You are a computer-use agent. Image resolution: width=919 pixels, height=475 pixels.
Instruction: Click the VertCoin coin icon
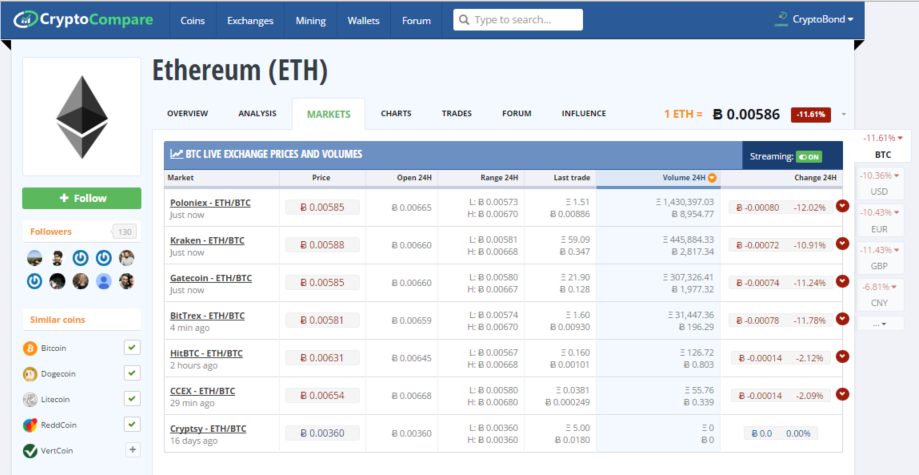click(x=30, y=451)
